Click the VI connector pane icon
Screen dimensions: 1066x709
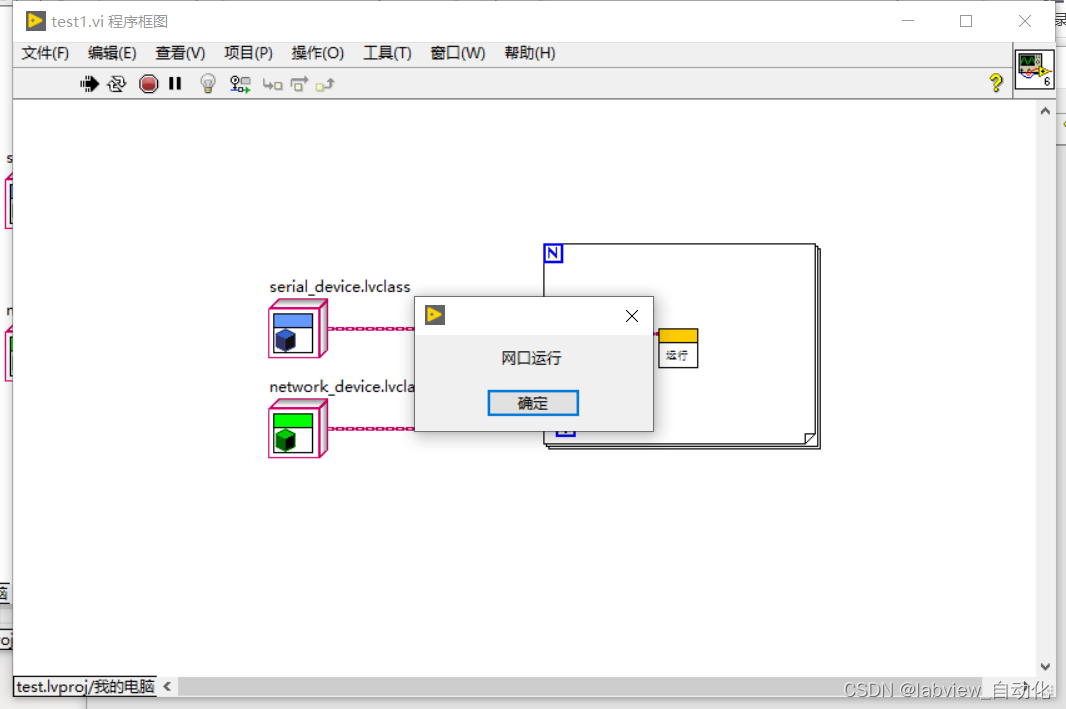[x=1034, y=69]
